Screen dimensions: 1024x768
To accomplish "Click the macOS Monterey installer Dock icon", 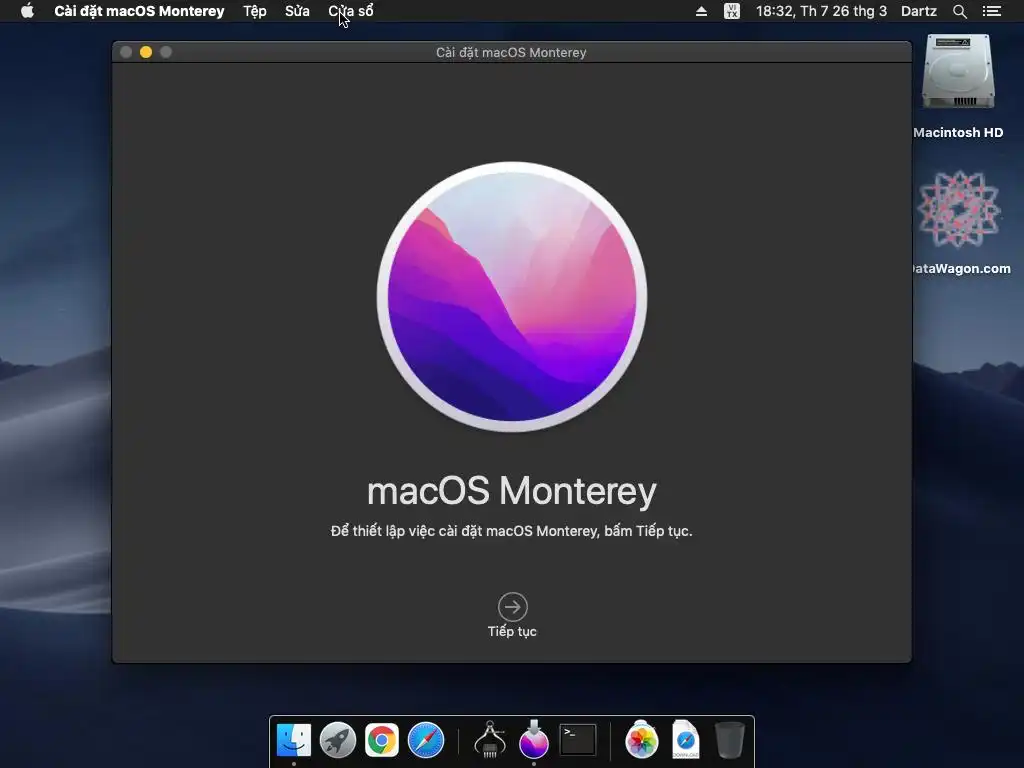I will [534, 739].
